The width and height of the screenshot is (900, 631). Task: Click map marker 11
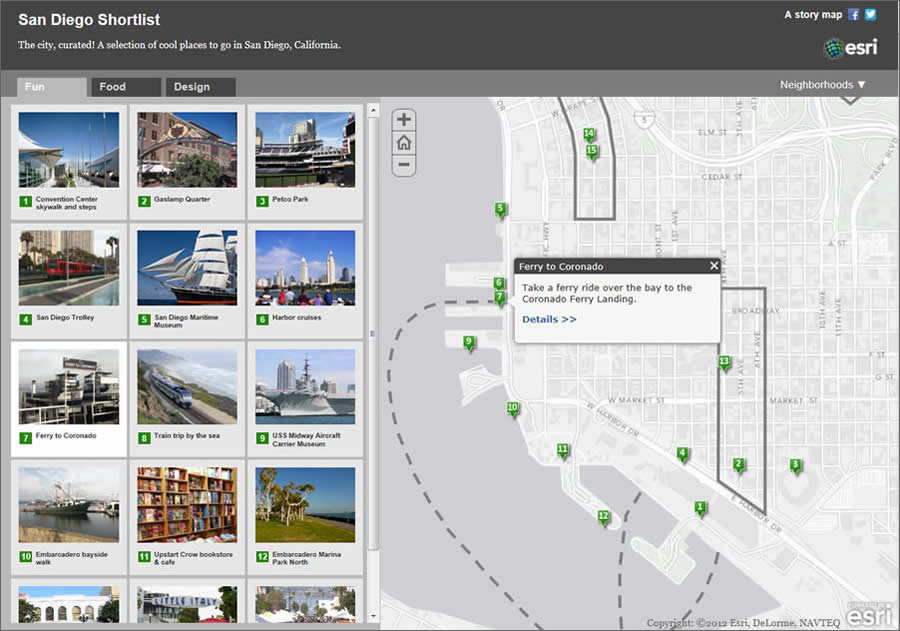pos(563,451)
